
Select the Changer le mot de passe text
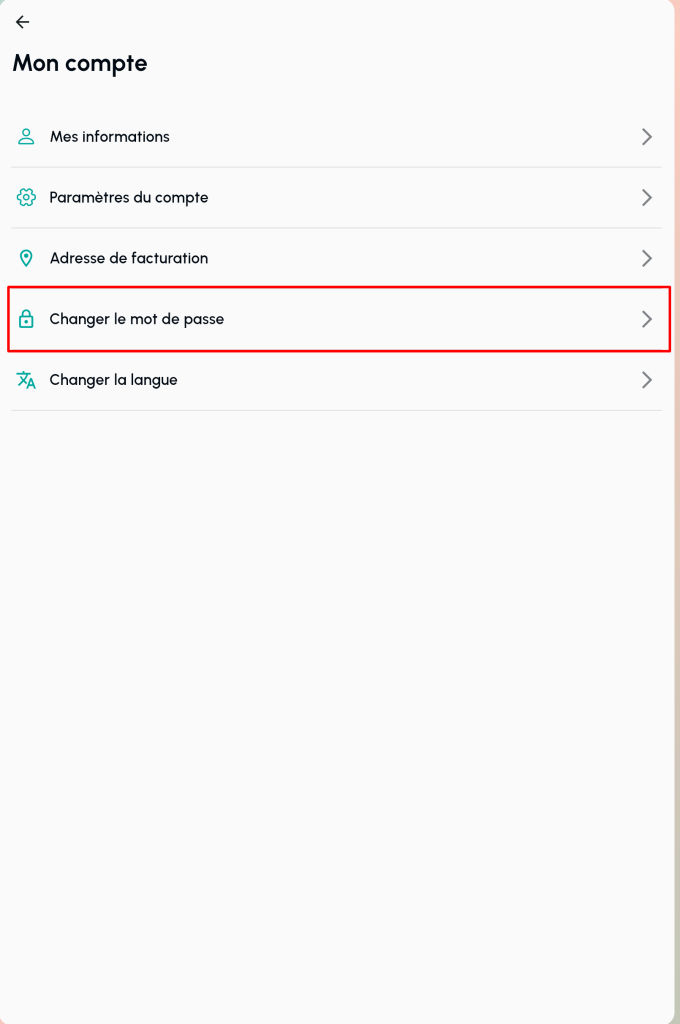click(136, 320)
